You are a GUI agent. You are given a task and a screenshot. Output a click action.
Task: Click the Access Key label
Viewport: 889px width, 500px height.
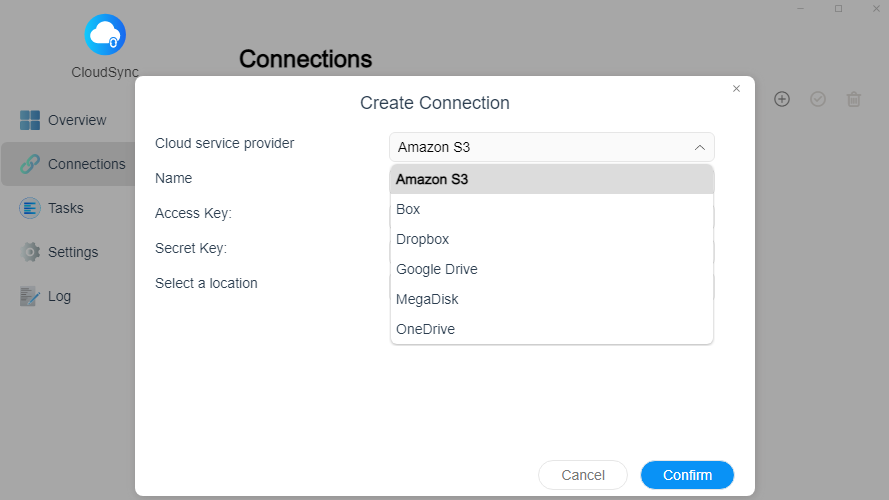point(193,213)
